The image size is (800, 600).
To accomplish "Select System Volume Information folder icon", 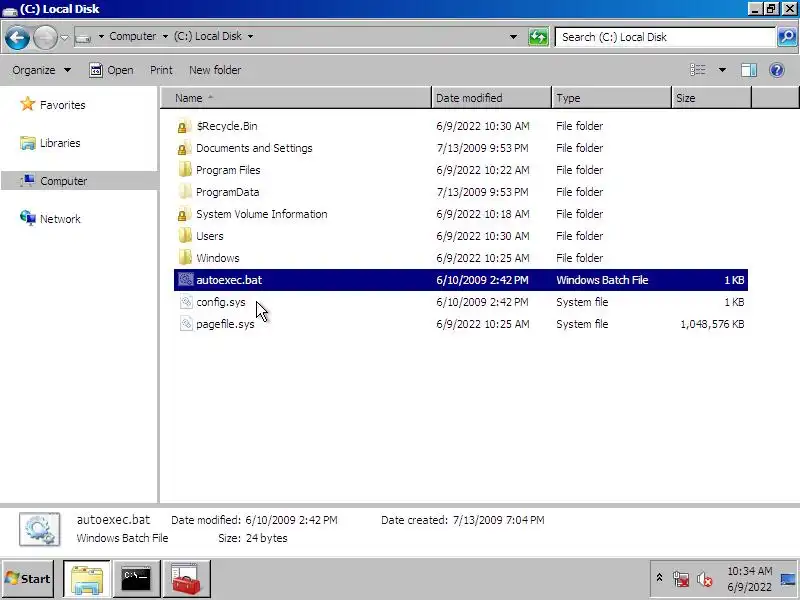I will pyautogui.click(x=185, y=214).
